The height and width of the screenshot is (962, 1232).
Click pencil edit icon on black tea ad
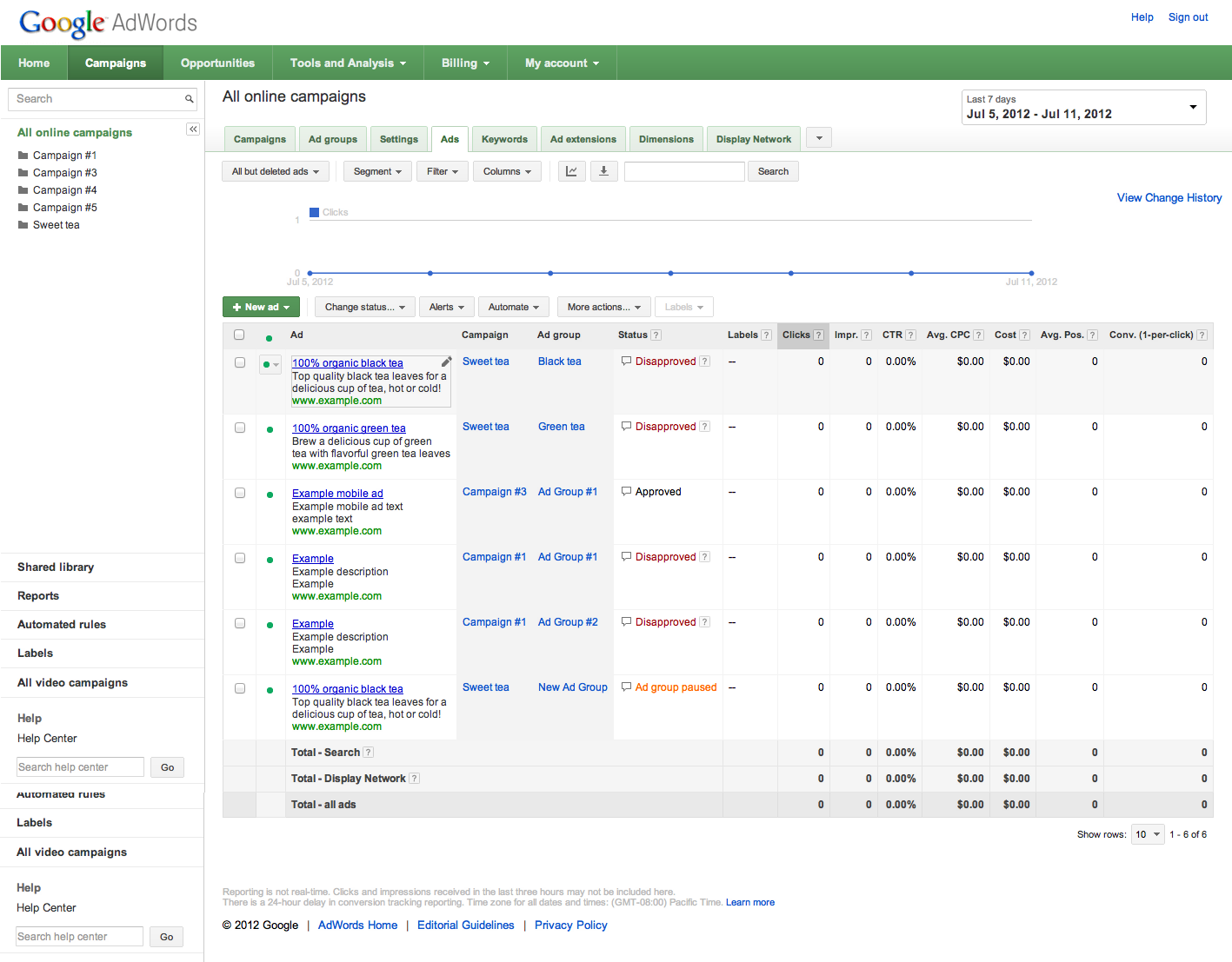[x=446, y=362]
